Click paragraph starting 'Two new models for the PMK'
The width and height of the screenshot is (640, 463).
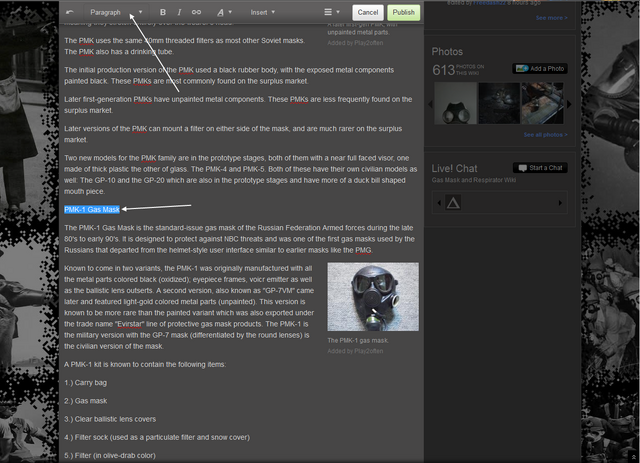tap(241, 175)
